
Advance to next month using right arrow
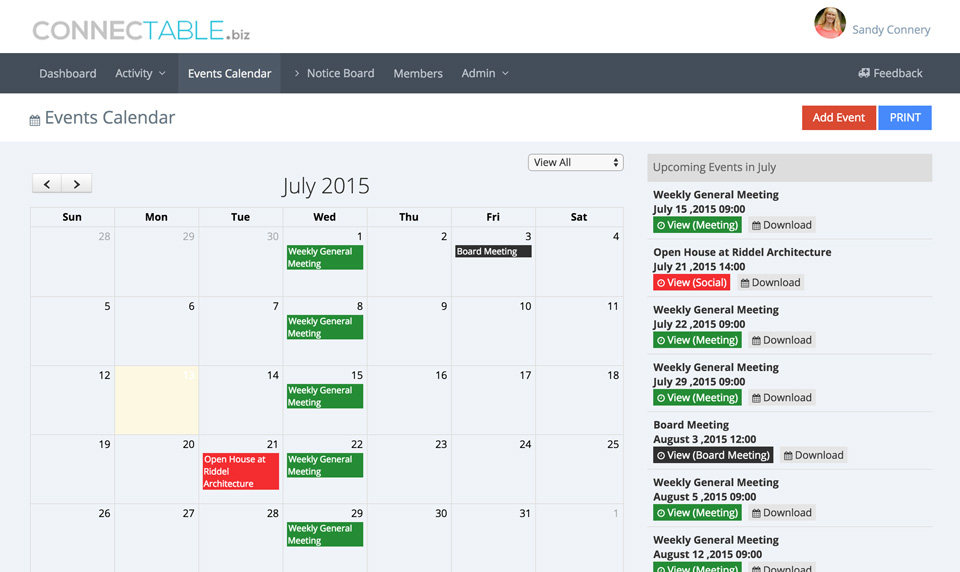[77, 184]
